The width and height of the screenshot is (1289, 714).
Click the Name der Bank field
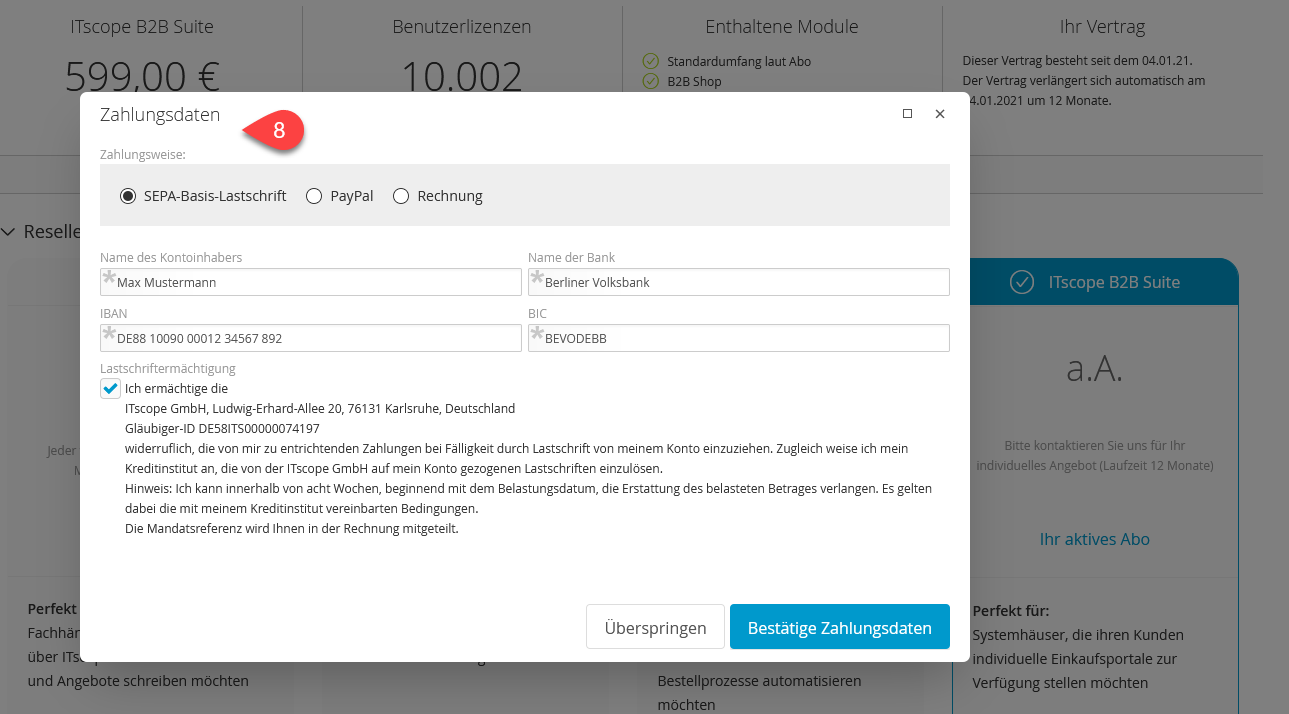[x=739, y=282]
